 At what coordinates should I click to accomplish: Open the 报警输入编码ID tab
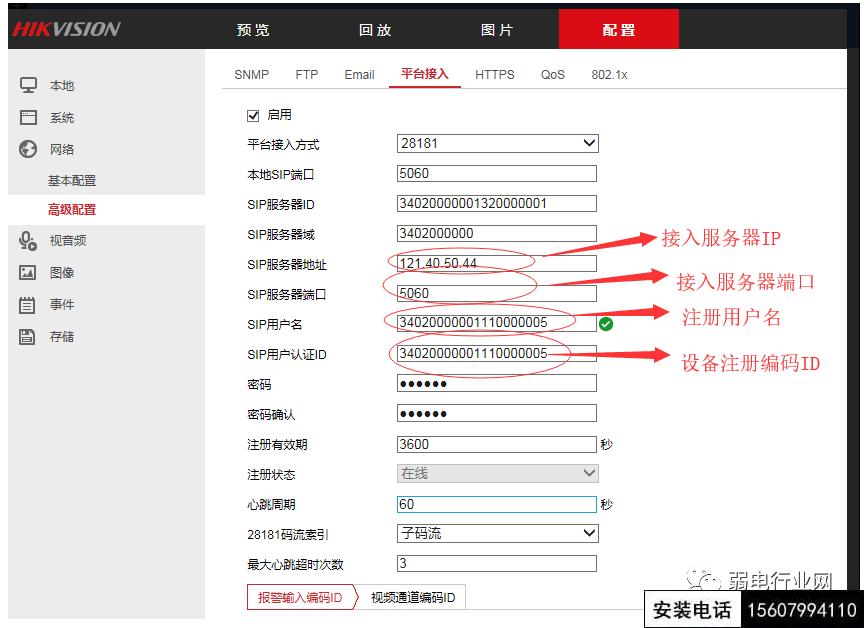pyautogui.click(x=300, y=598)
